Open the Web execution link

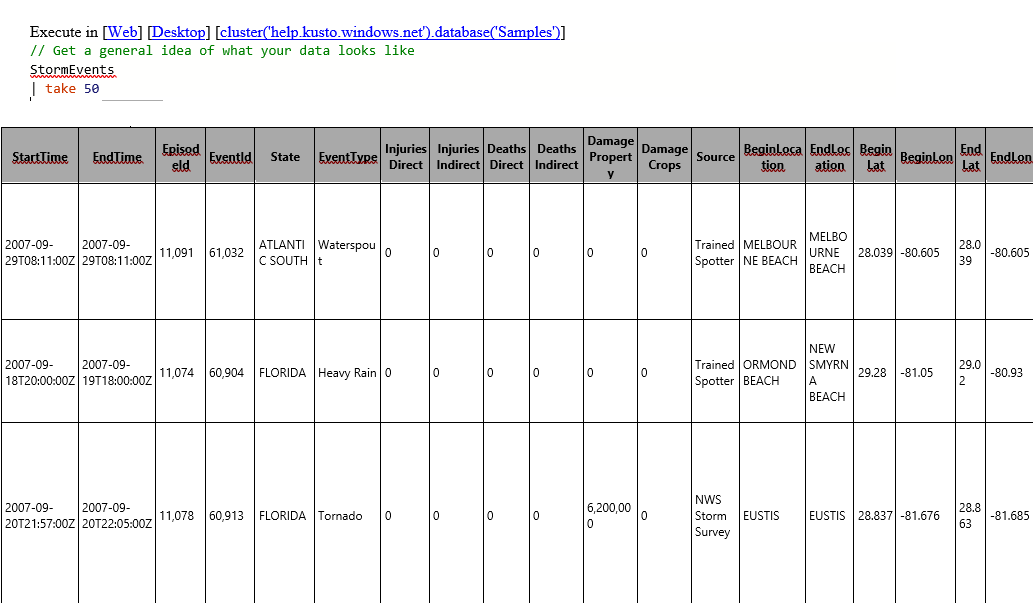(x=123, y=32)
